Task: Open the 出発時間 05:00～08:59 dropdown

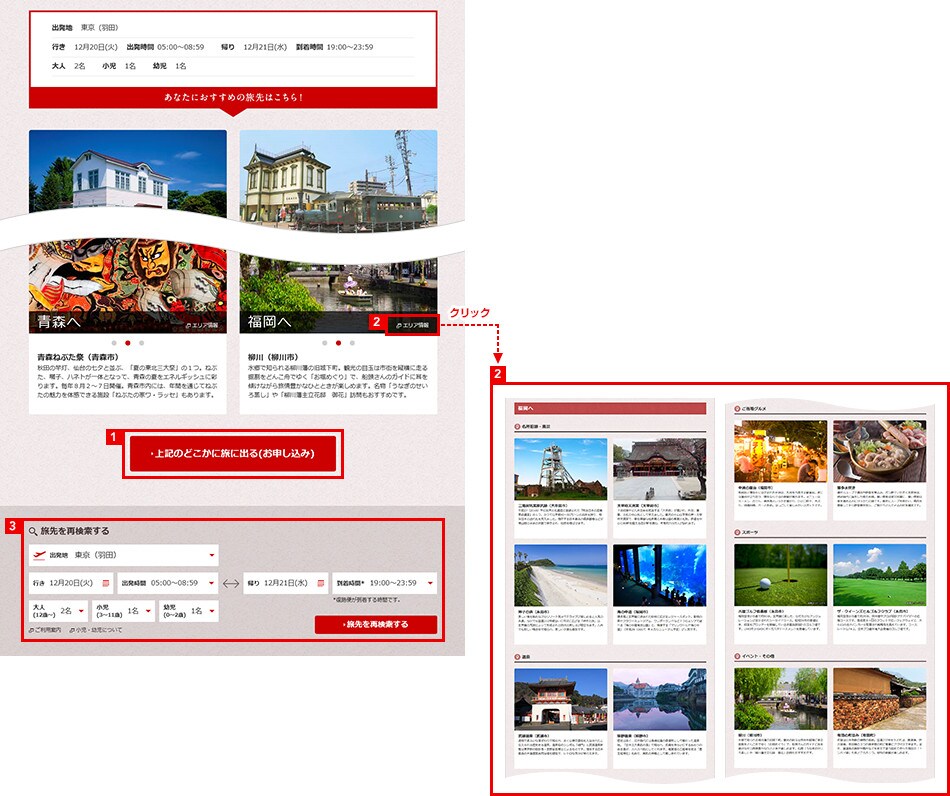Action: pos(211,583)
